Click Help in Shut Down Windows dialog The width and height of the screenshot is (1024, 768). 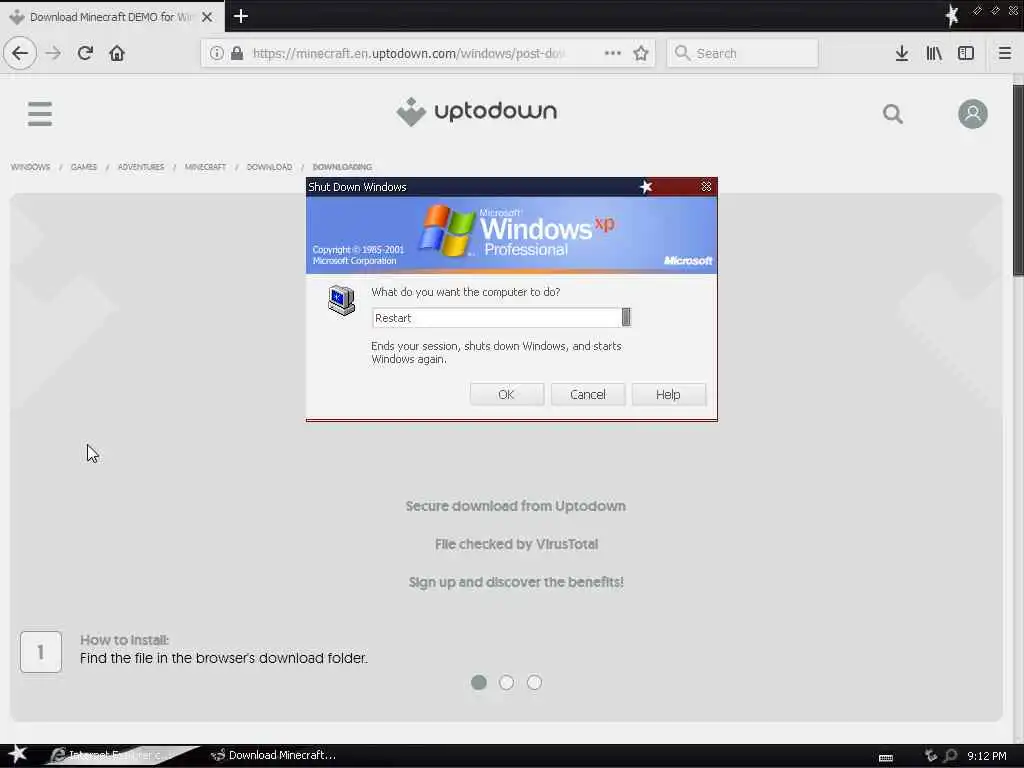click(668, 394)
